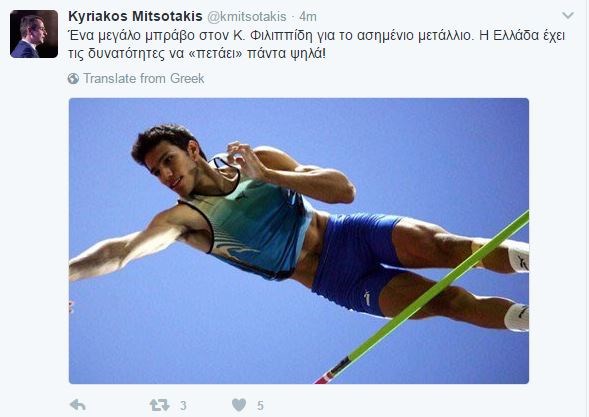The height and width of the screenshot is (417, 589).
Task: Translate the tweet from Greek
Action: (x=143, y=79)
